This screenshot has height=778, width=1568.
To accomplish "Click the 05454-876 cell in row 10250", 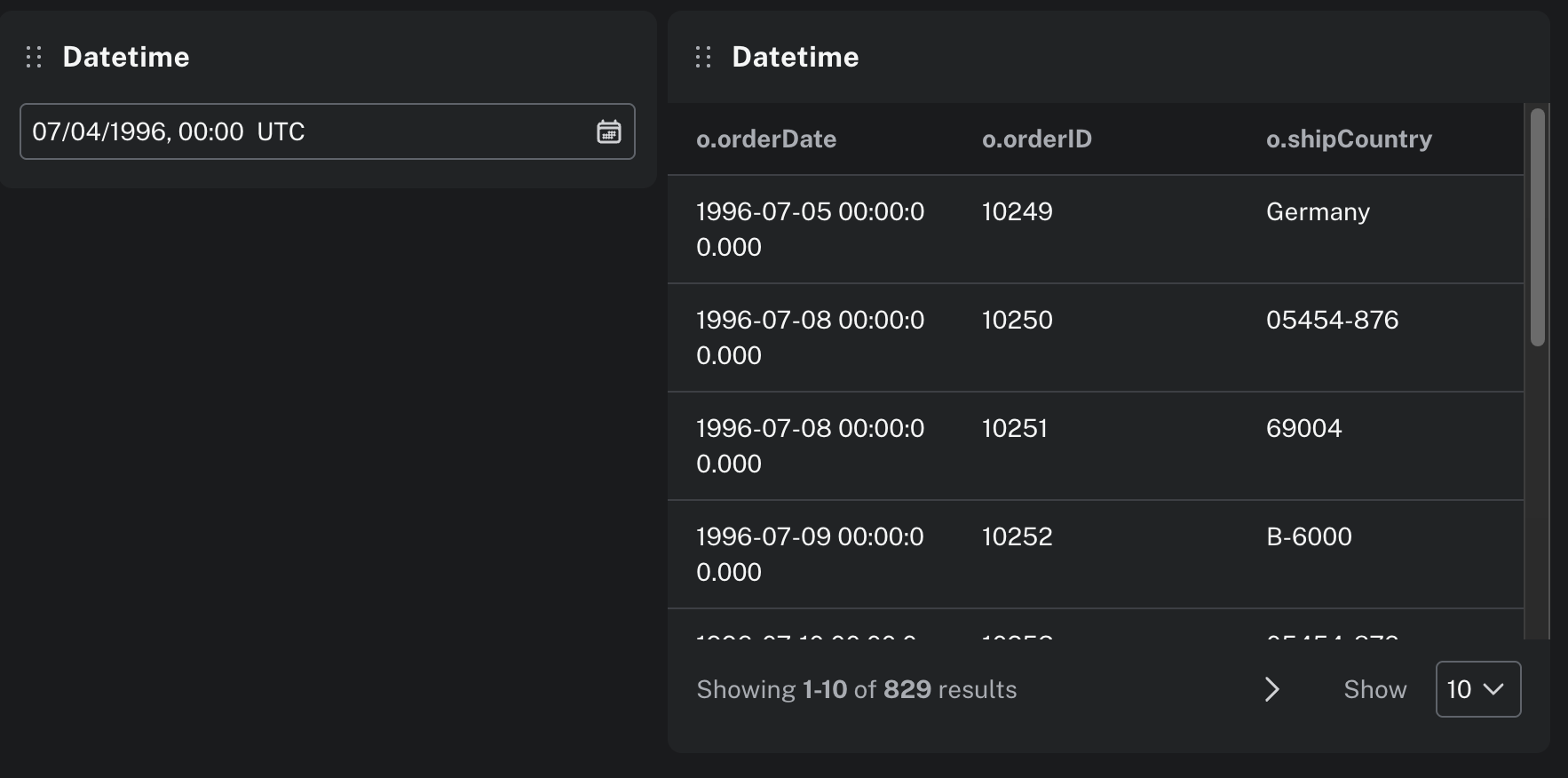I will (x=1332, y=321).
